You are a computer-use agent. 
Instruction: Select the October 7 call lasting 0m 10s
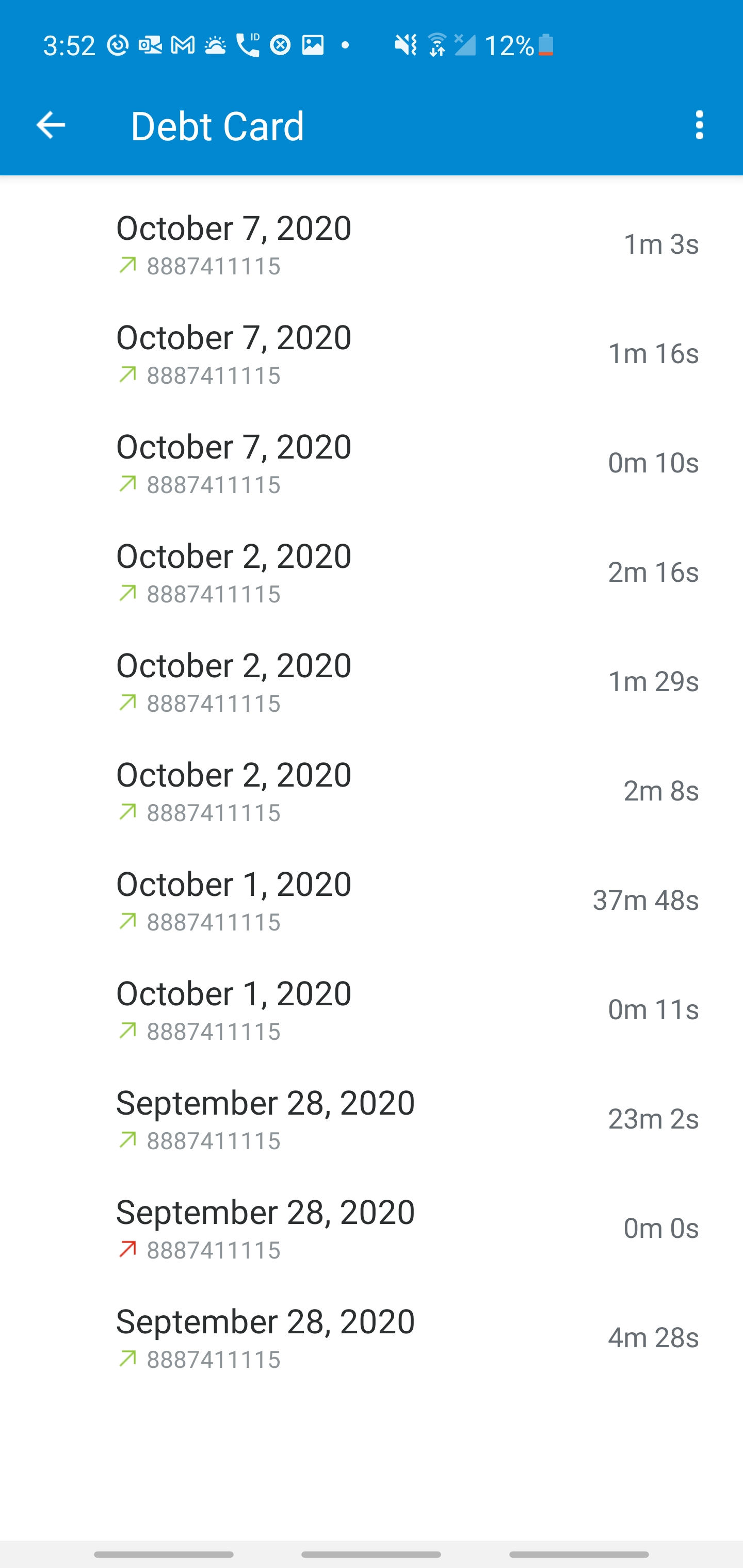372,463
